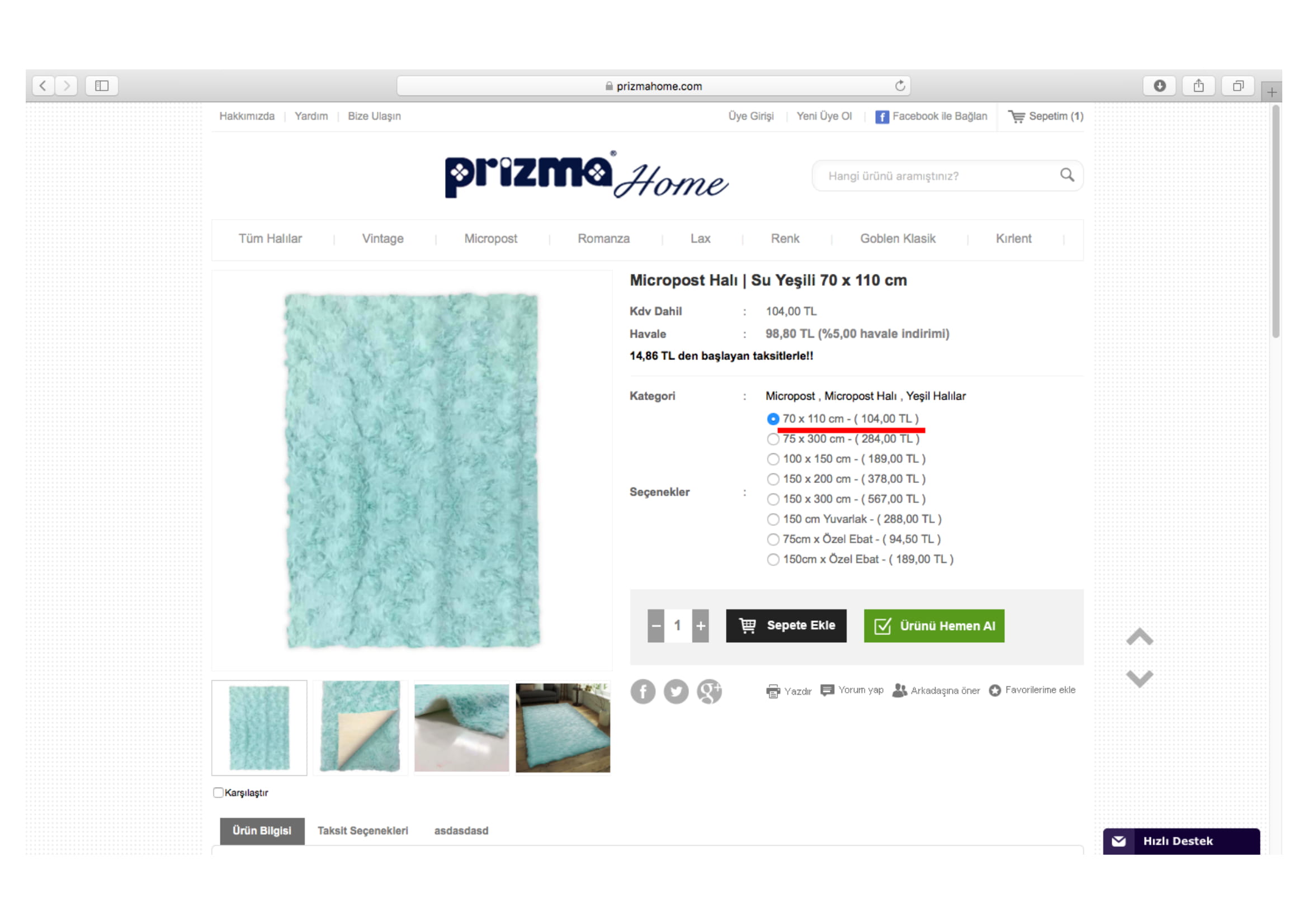The image size is (1308, 924).
Task: Click the down chevron arrow
Action: pos(1139,679)
